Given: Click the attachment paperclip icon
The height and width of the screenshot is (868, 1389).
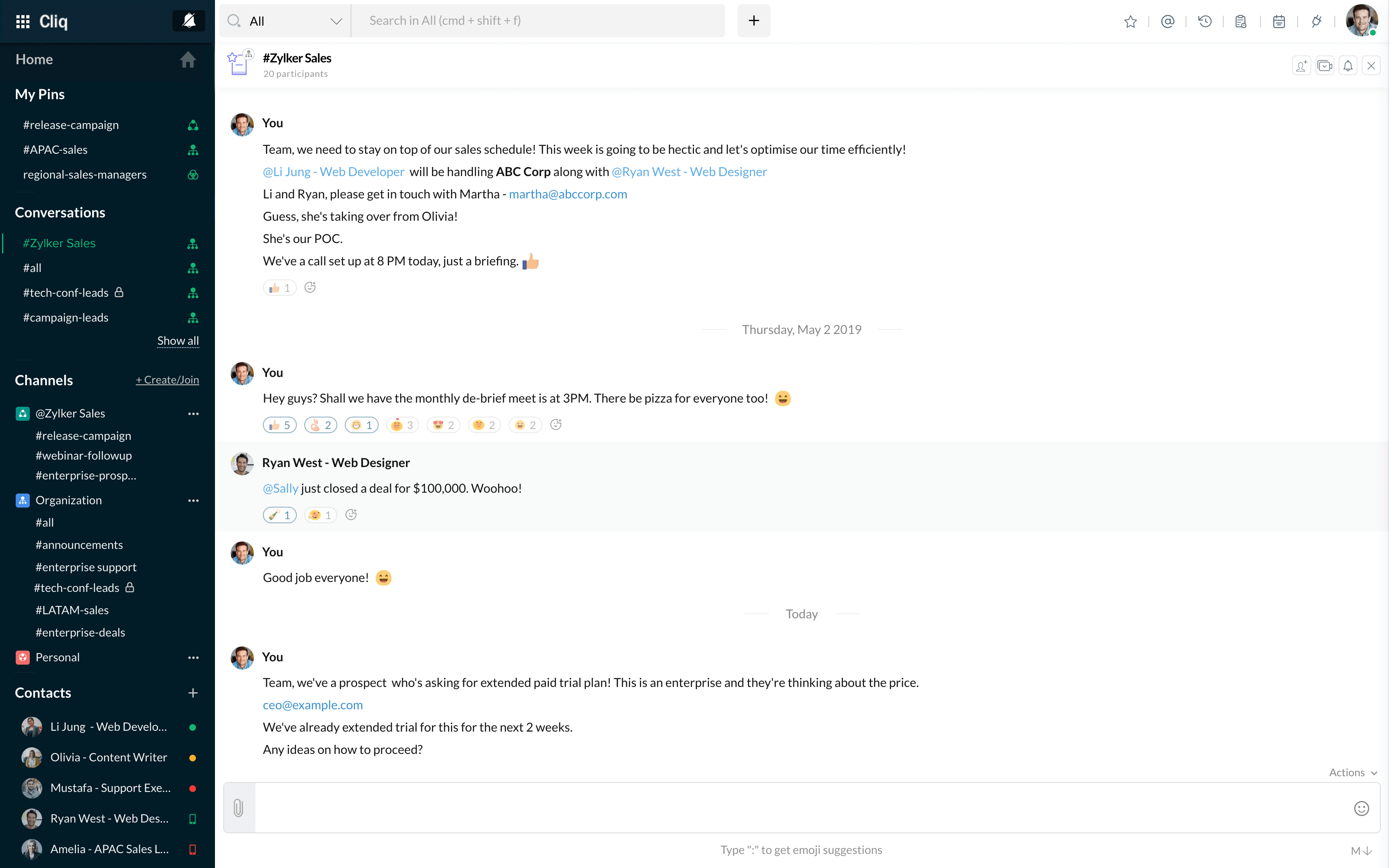Looking at the screenshot, I should [239, 808].
